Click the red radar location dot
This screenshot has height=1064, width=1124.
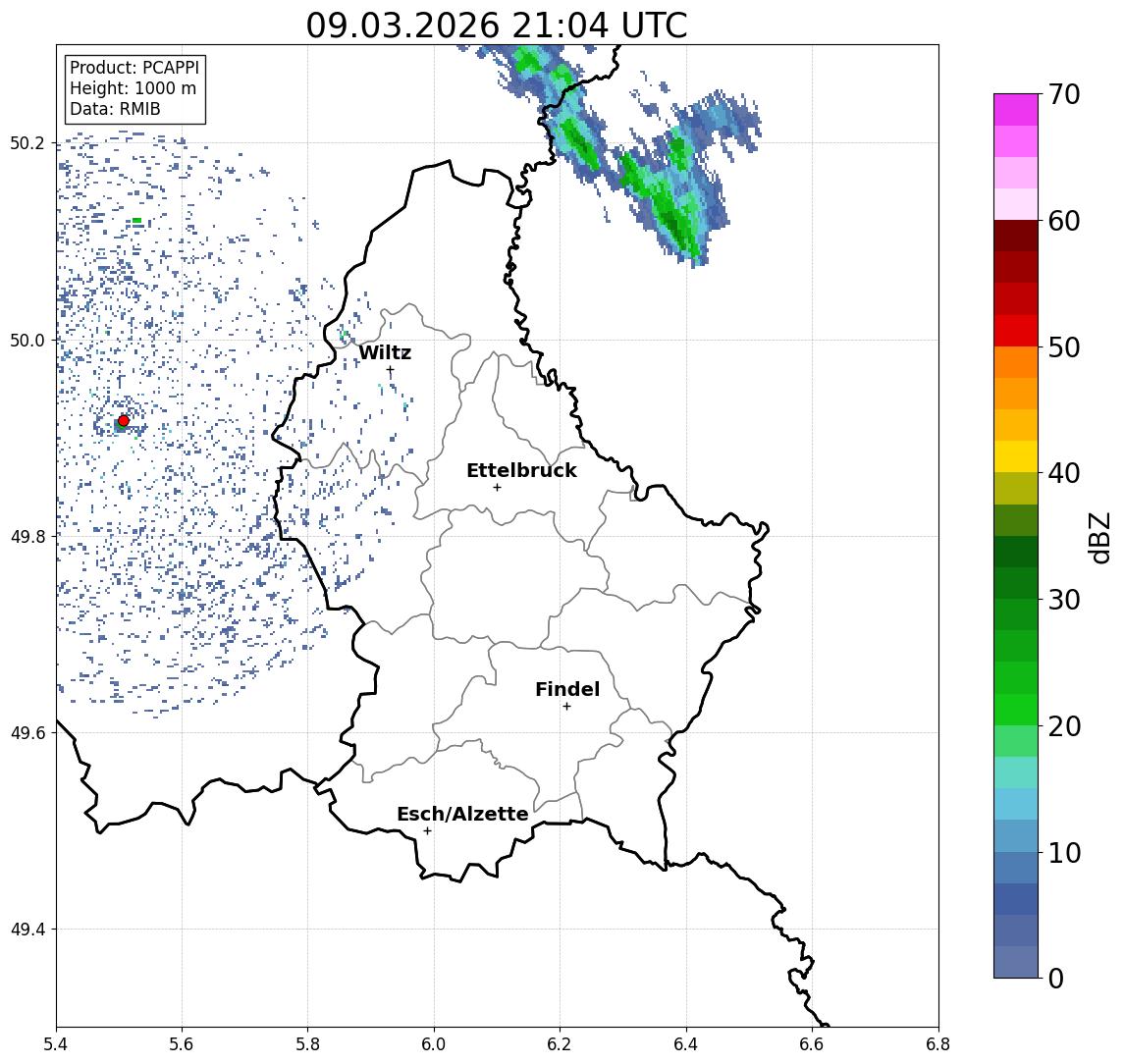pos(124,421)
